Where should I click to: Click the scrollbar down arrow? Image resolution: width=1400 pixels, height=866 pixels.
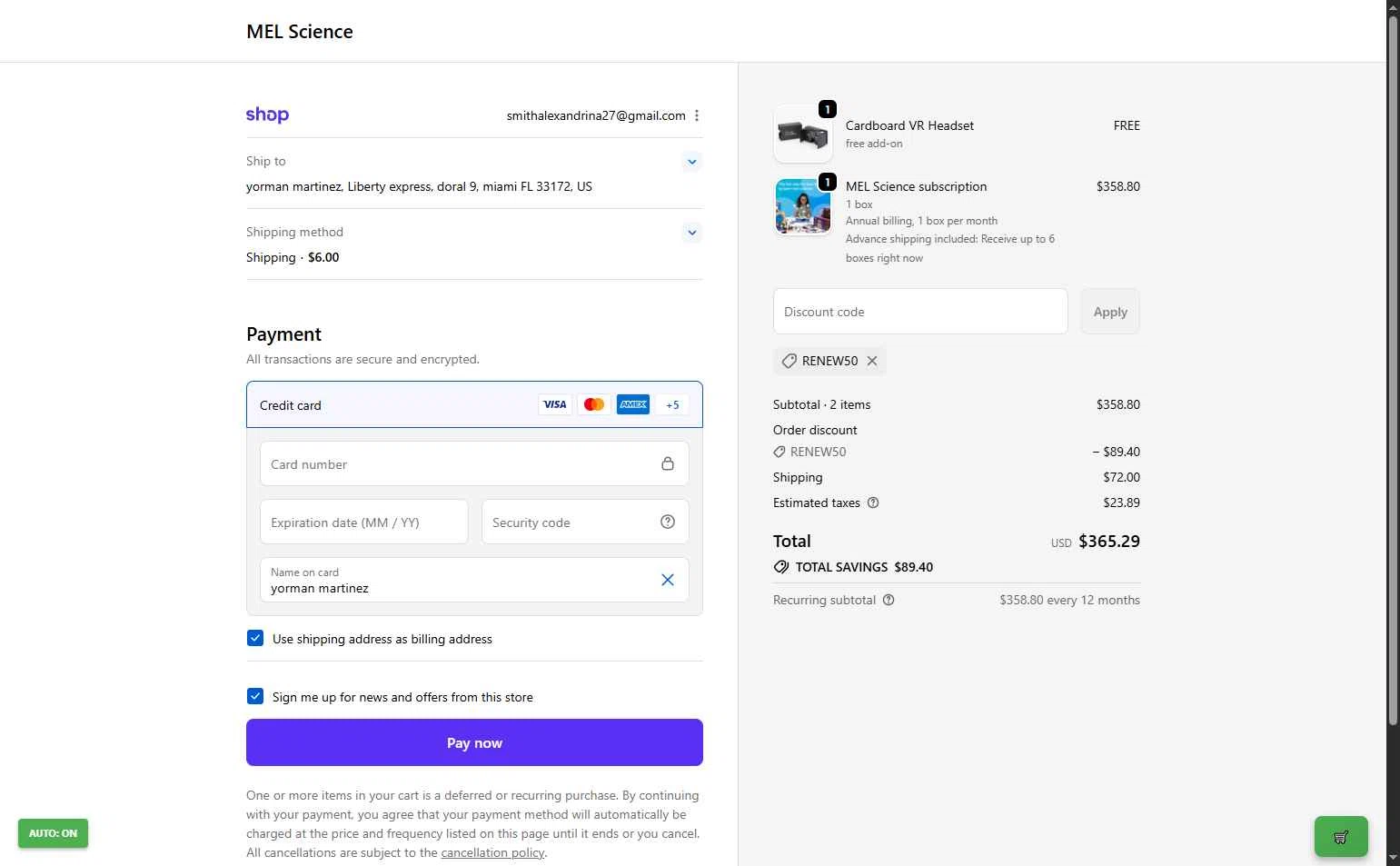(1393, 858)
